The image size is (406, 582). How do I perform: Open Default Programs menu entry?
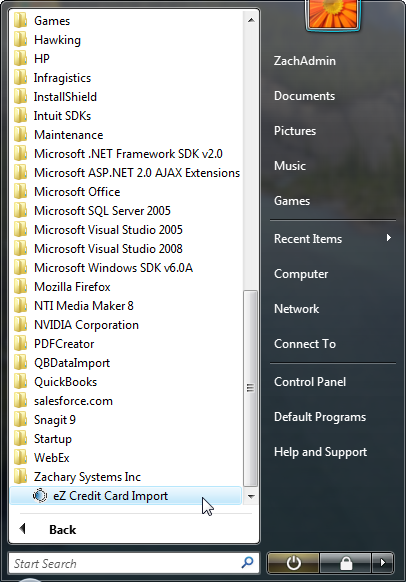(320, 417)
